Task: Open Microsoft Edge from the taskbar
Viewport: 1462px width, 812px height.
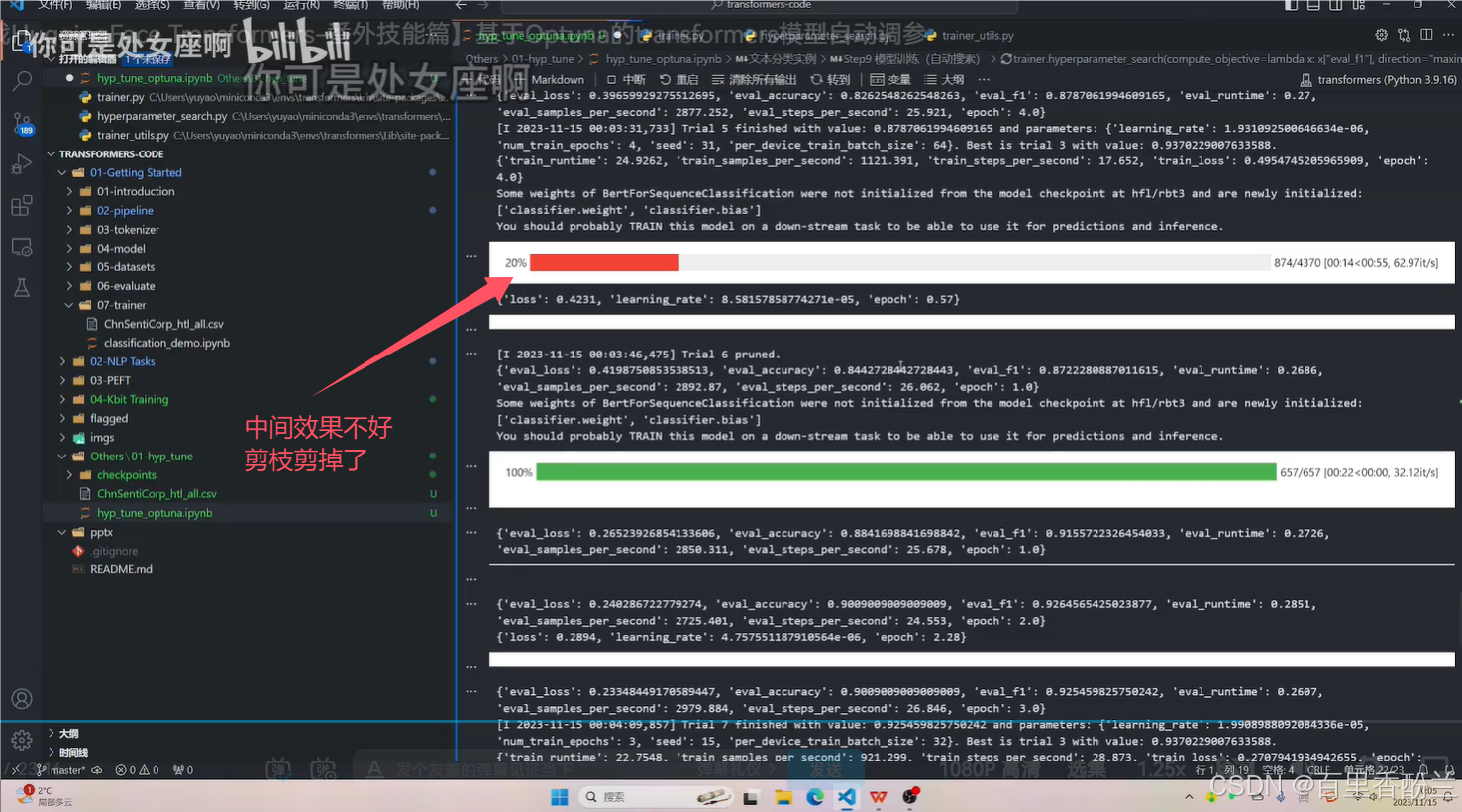Action: coord(815,797)
